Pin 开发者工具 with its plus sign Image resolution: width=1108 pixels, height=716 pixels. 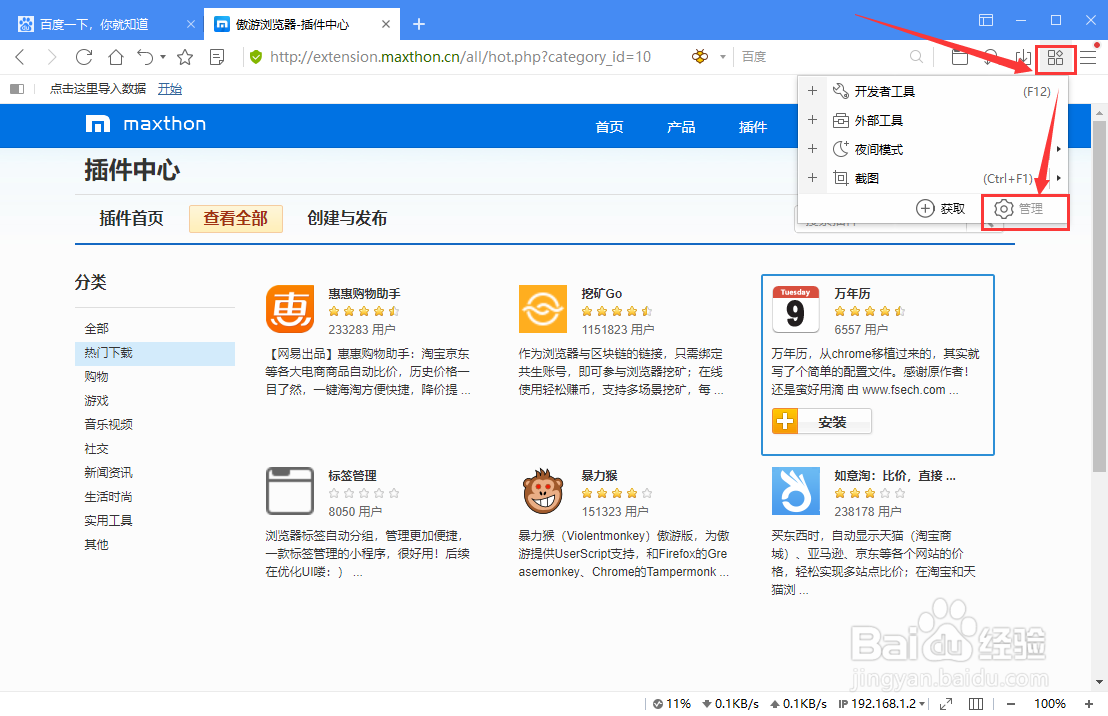coord(813,91)
